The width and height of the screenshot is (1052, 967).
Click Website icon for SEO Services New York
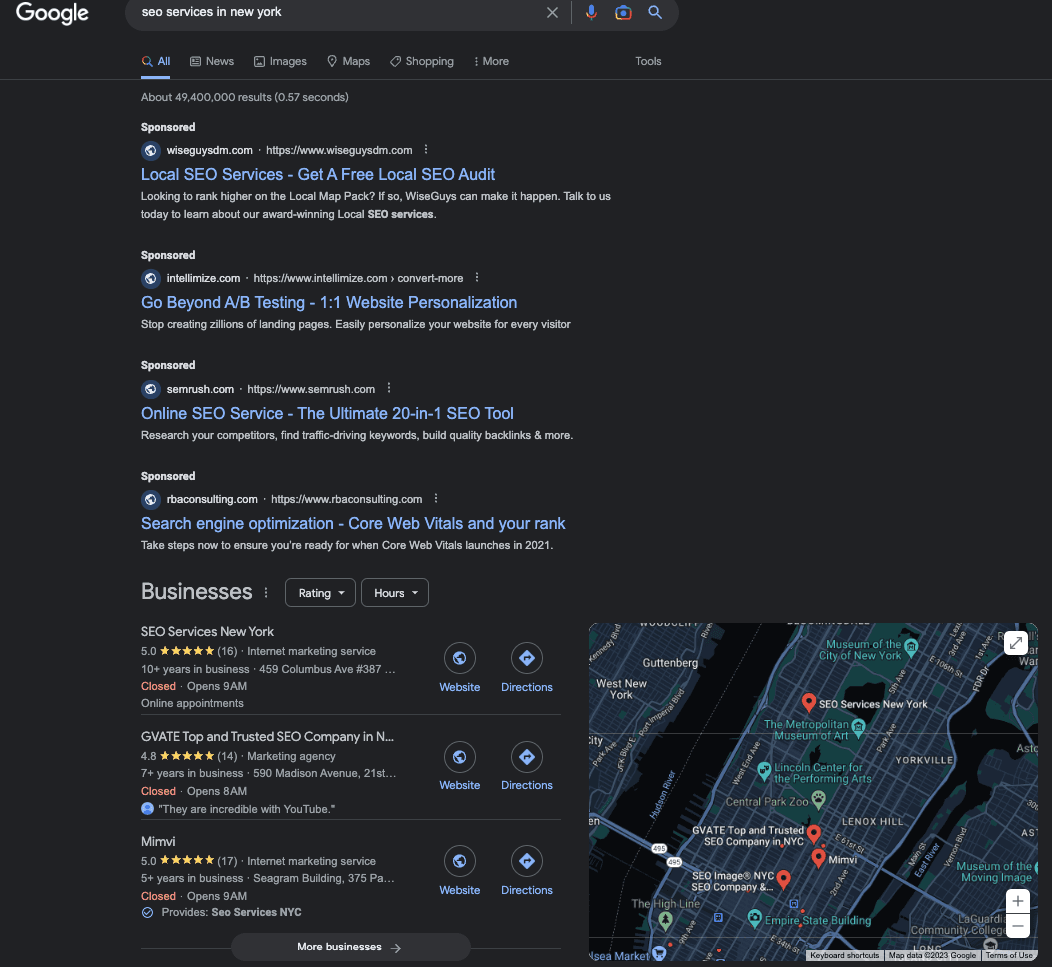[460, 658]
